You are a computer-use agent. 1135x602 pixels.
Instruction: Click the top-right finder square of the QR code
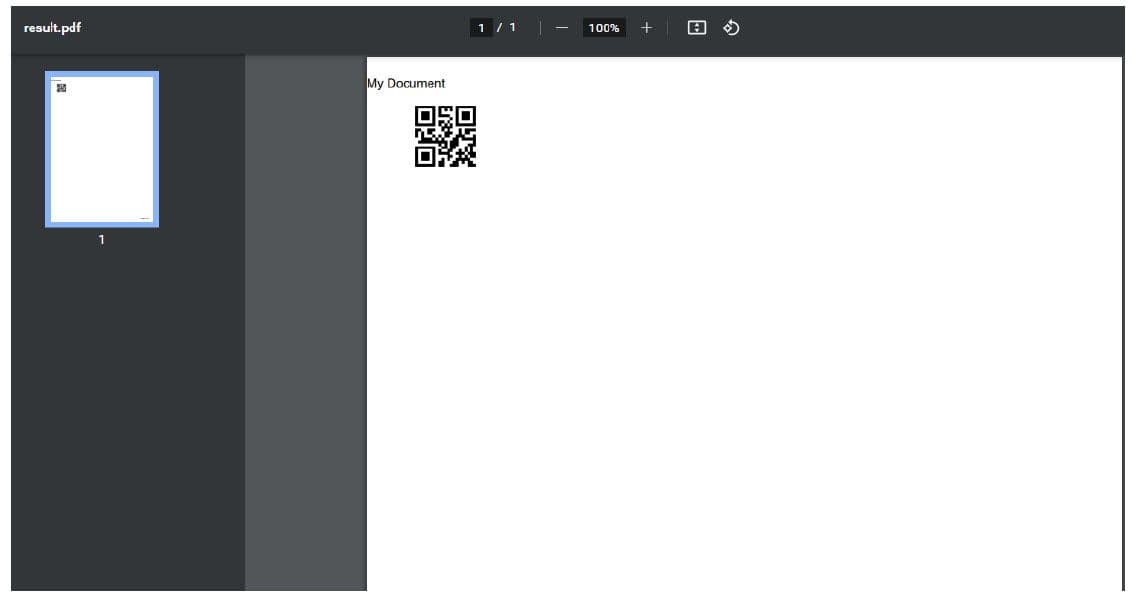click(466, 116)
